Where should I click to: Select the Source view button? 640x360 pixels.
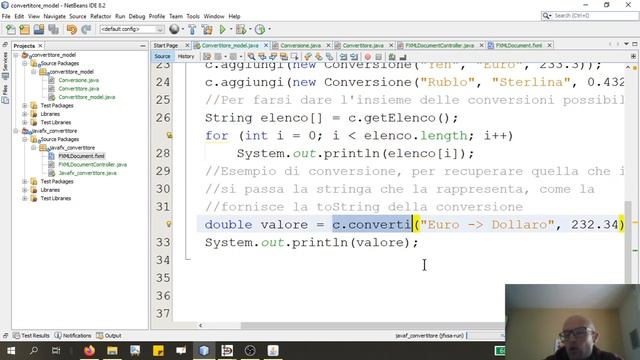click(x=162, y=56)
